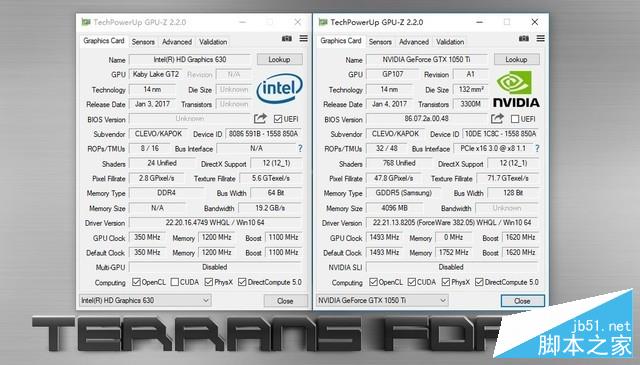Toggle the PhysX checkbox in the Intel window
This screenshot has height=365, width=640.
(209, 282)
